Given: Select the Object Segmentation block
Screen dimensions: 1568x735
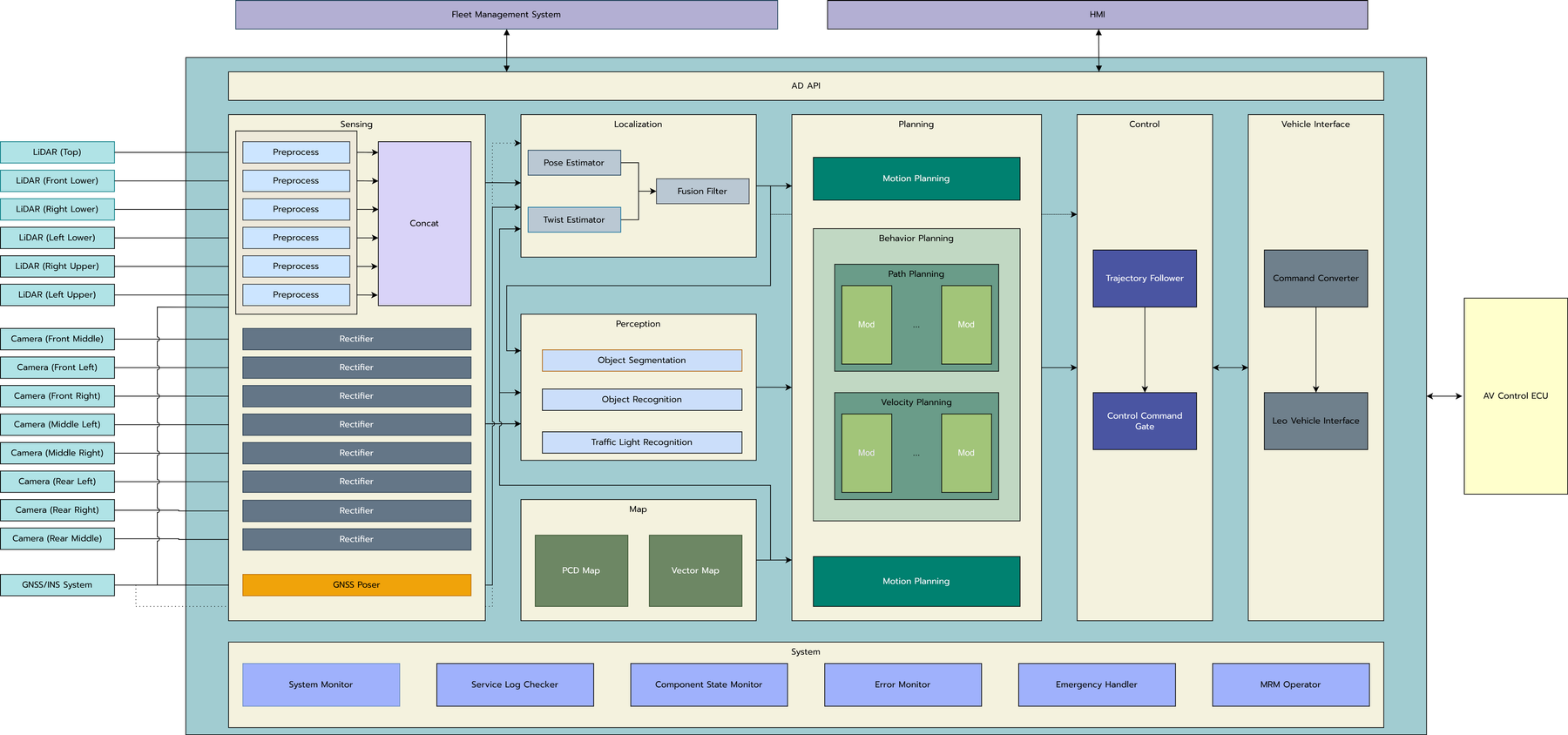Looking at the screenshot, I should (x=641, y=361).
